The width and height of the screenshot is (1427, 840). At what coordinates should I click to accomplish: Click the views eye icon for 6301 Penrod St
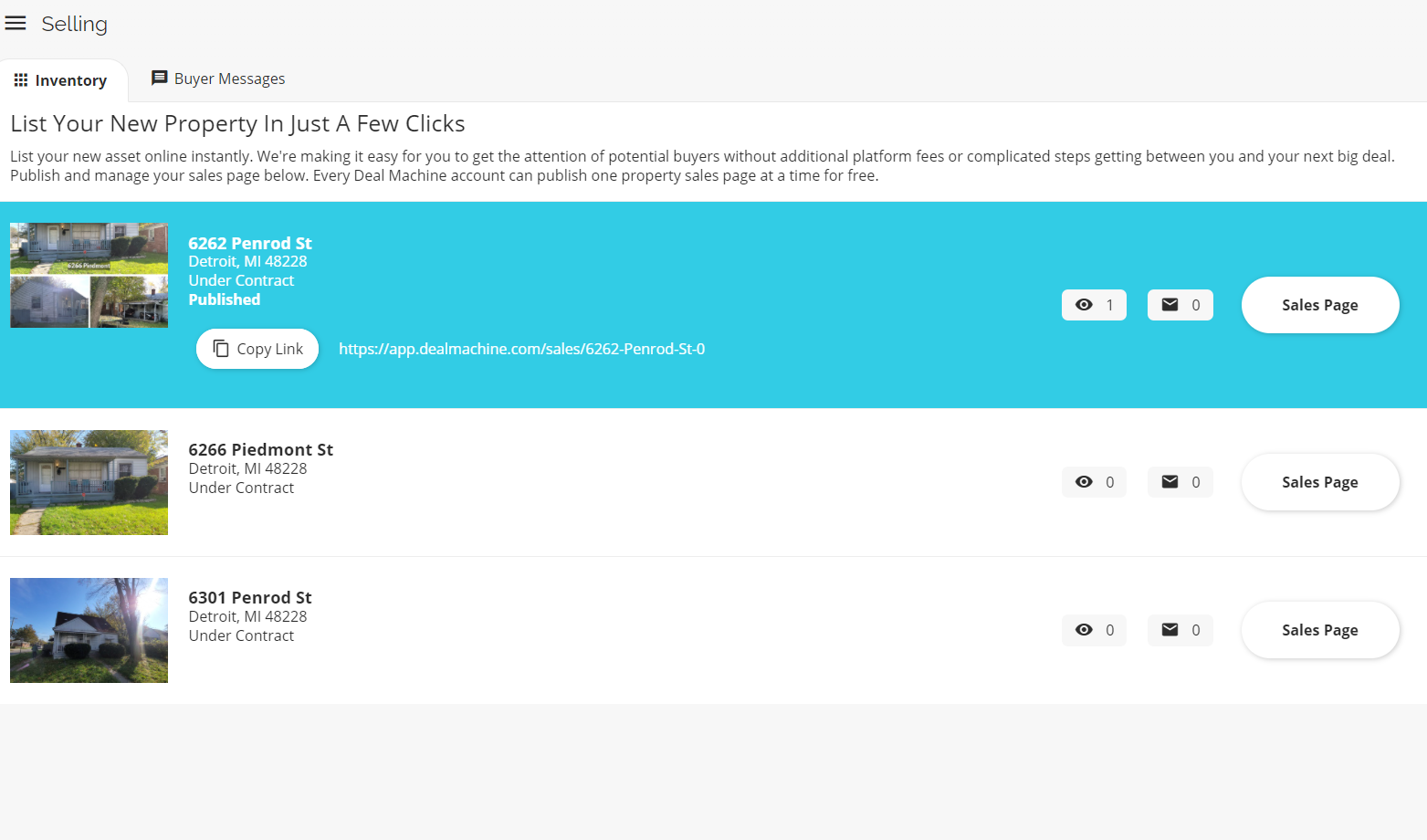click(x=1084, y=630)
